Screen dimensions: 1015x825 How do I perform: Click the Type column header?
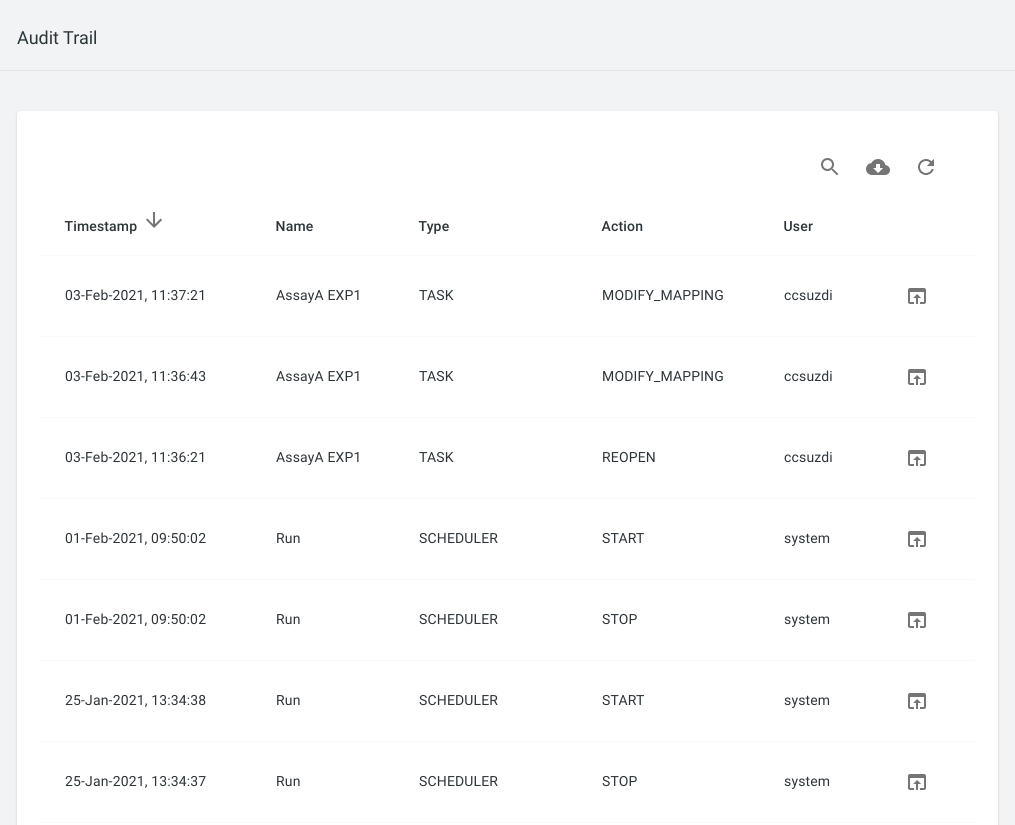tap(434, 226)
